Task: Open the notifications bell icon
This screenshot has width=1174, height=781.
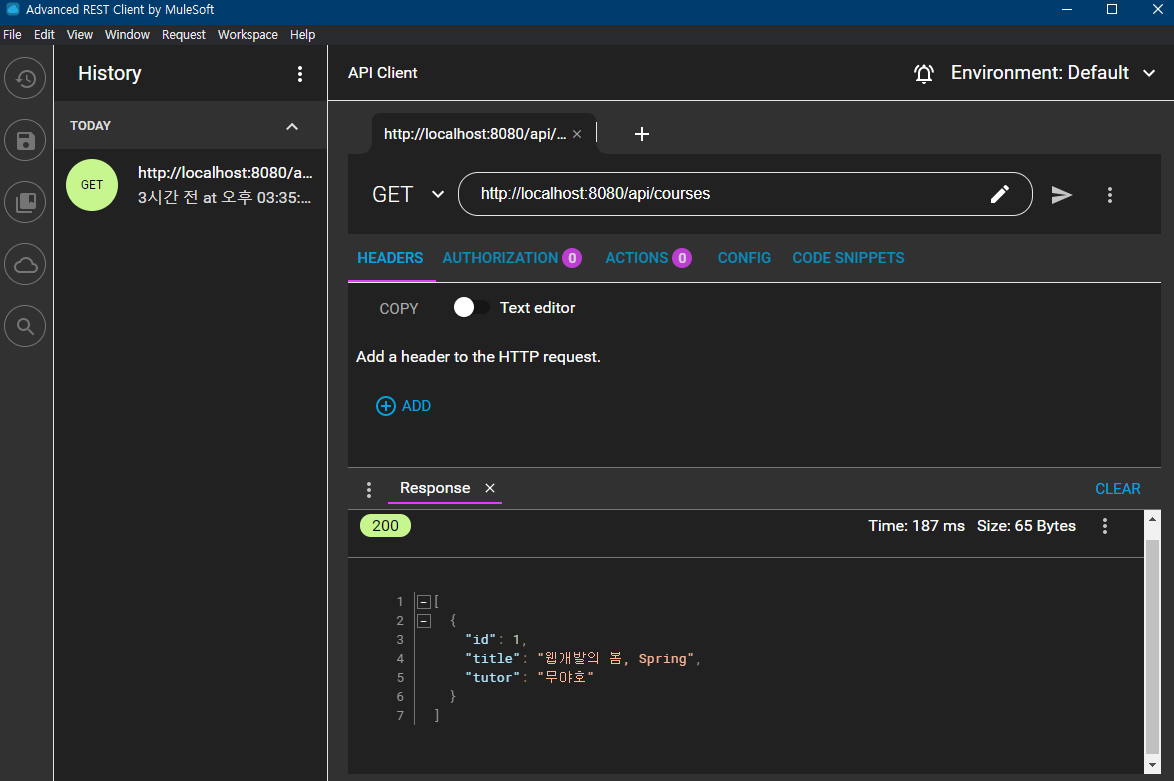Action: [x=924, y=73]
